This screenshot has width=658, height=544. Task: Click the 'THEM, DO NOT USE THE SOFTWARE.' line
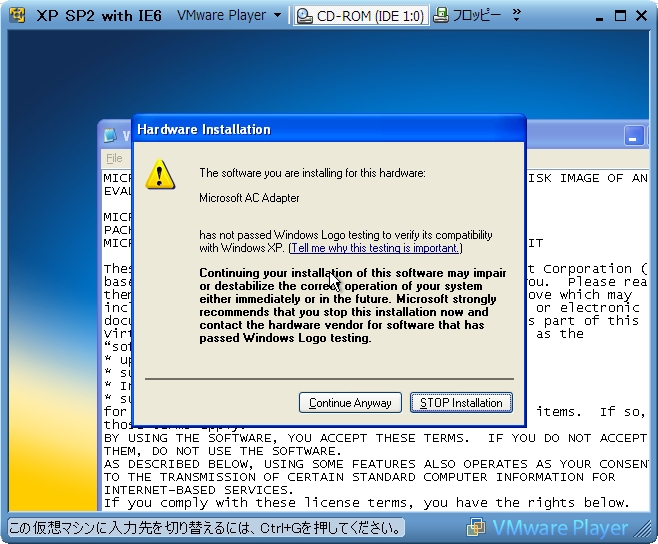tap(222, 451)
